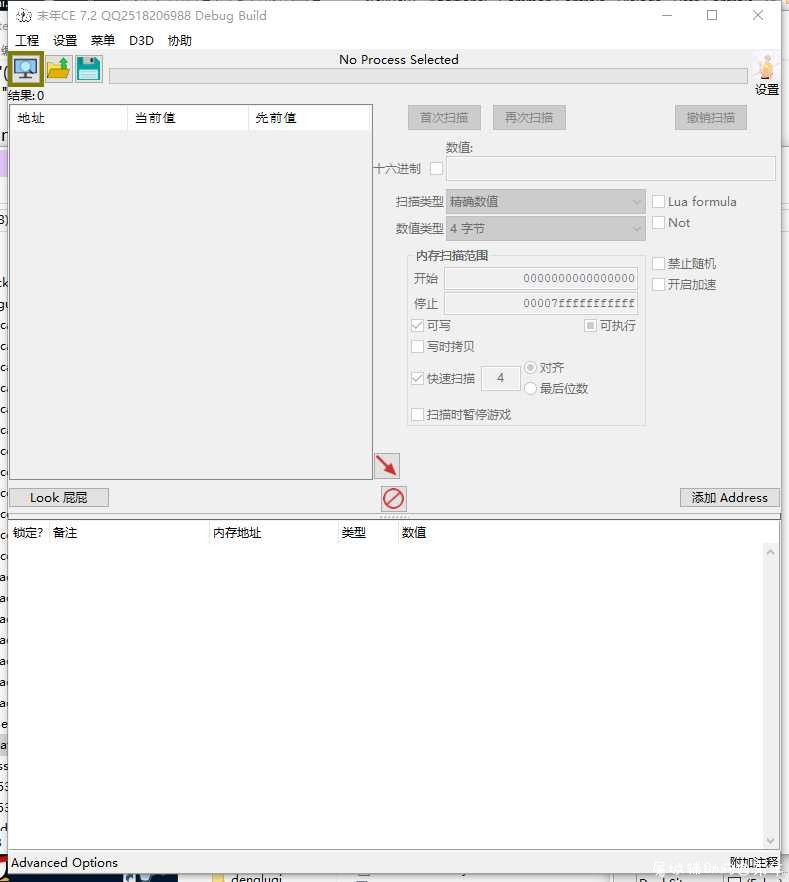This screenshot has height=882, width=789.
Task: Click the fast scan alignment value field
Action: 501,378
